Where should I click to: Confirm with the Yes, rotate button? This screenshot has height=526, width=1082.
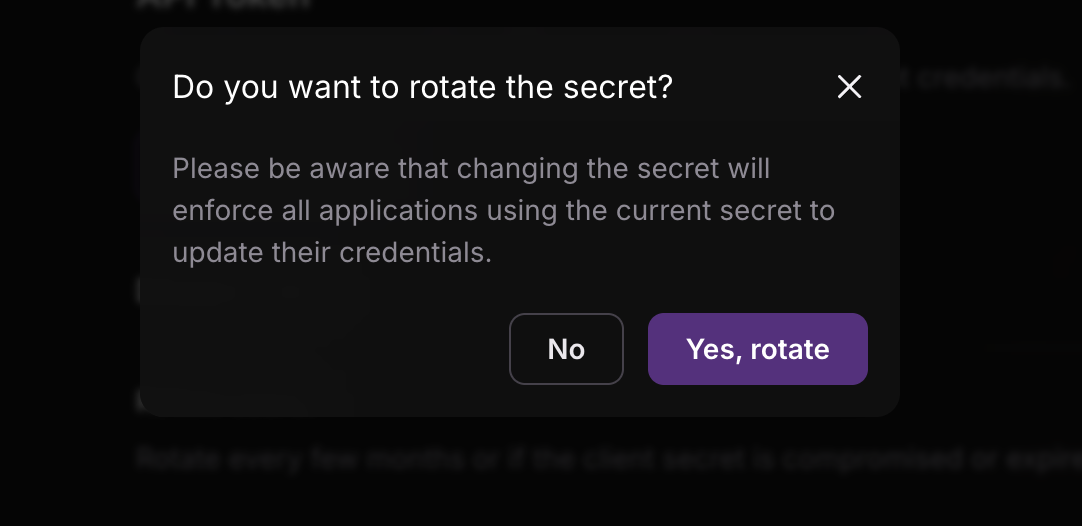(757, 349)
